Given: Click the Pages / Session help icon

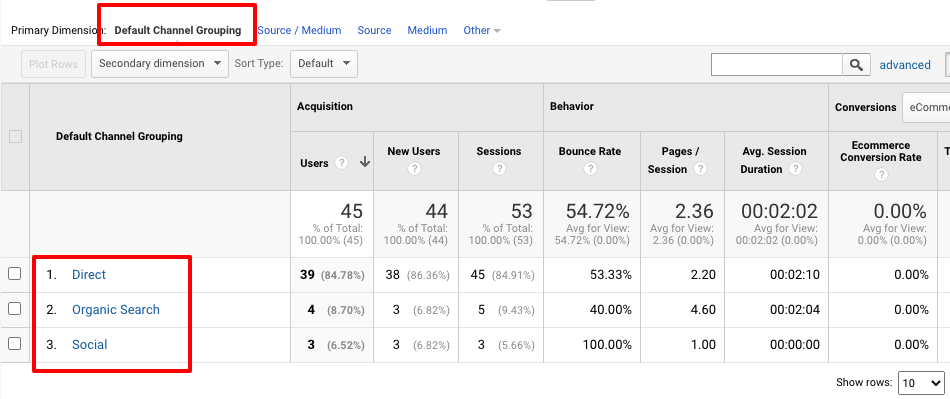Looking at the screenshot, I should [x=700, y=169].
